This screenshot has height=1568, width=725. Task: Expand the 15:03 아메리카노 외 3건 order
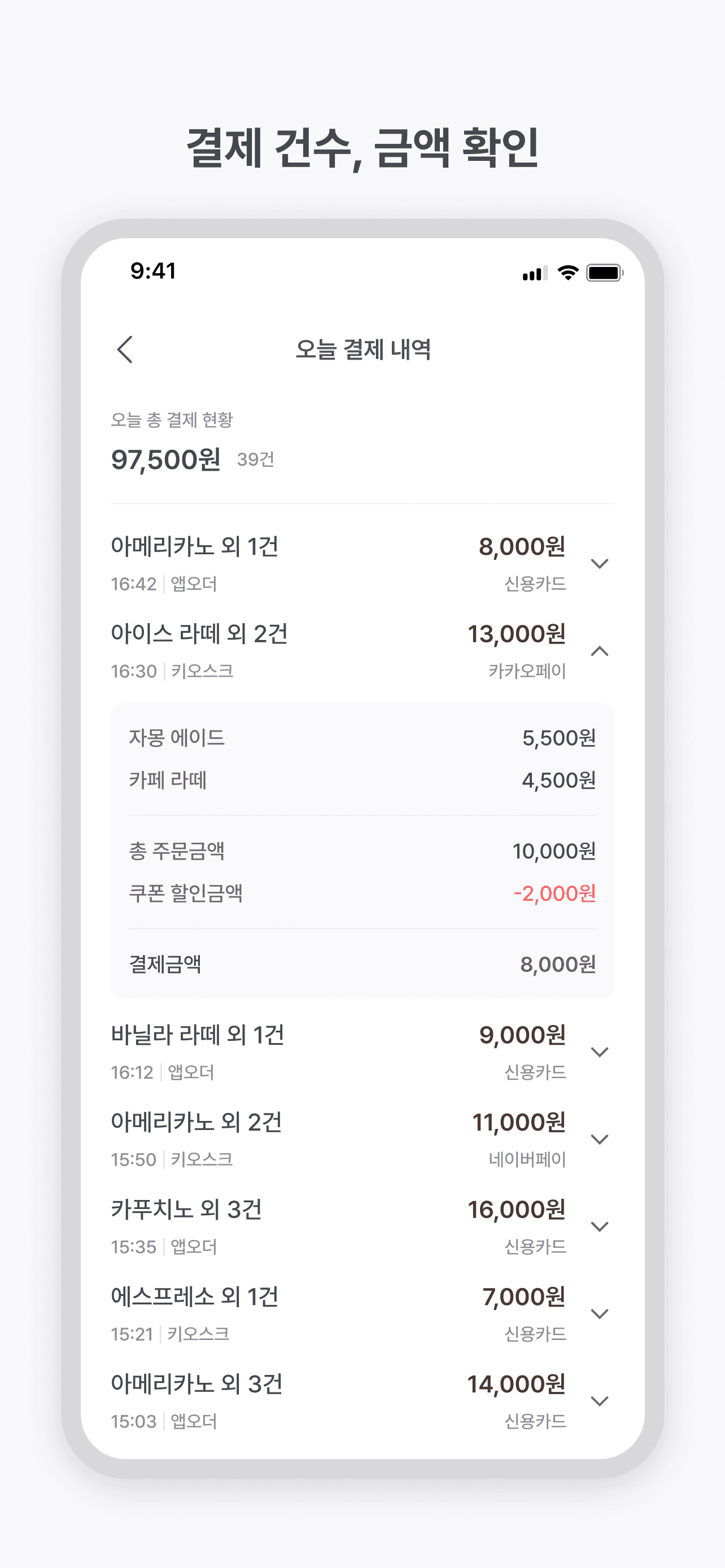click(600, 1401)
